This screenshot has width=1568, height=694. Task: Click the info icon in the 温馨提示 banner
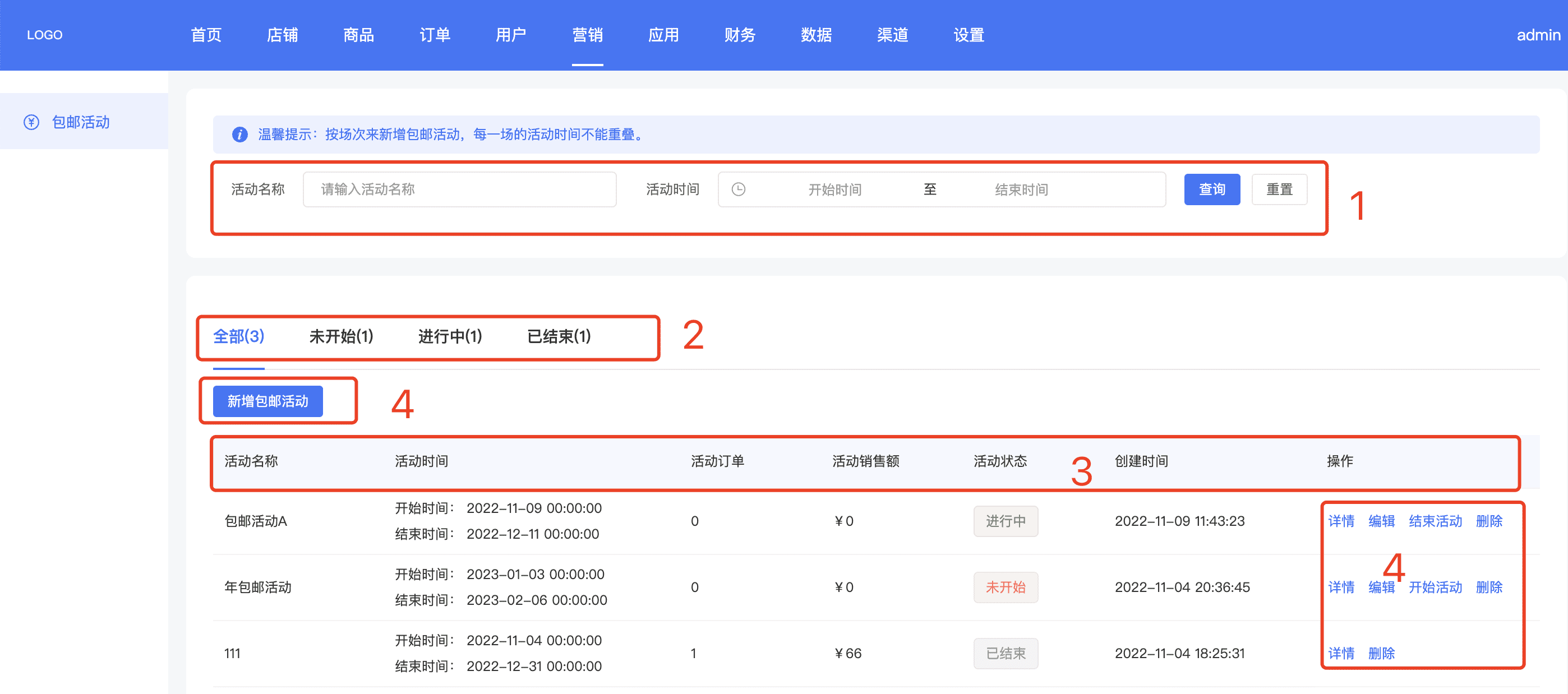[x=240, y=135]
